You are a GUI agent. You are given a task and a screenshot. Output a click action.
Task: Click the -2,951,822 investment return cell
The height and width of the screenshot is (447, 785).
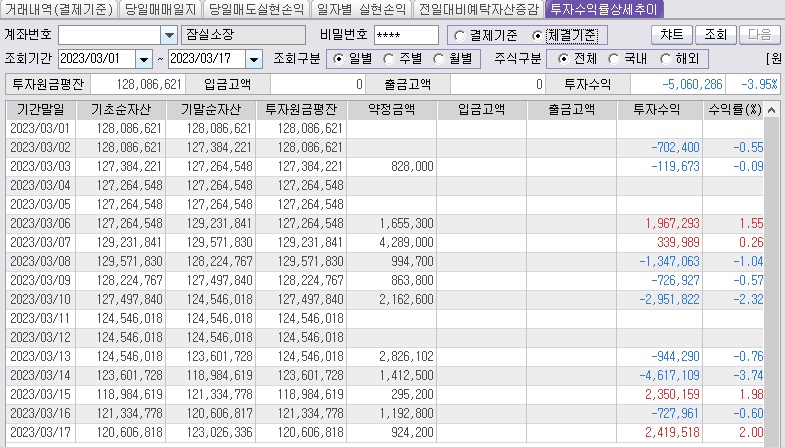(x=660, y=299)
